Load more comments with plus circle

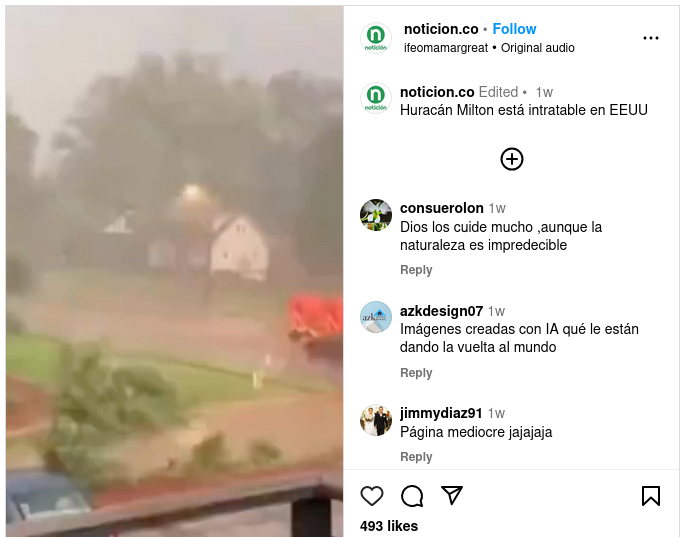click(x=512, y=159)
